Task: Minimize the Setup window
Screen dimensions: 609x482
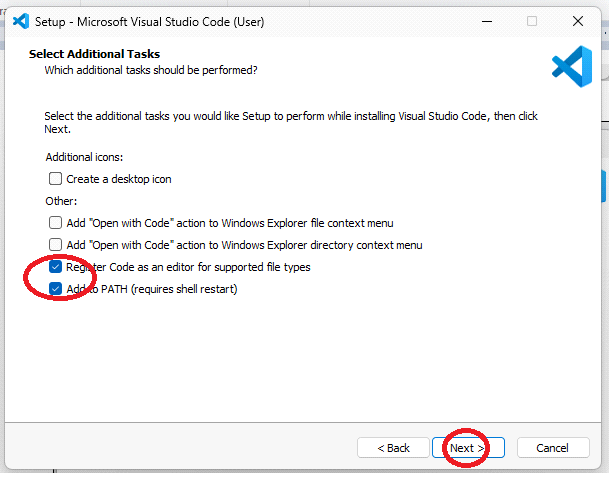Action: (x=487, y=20)
